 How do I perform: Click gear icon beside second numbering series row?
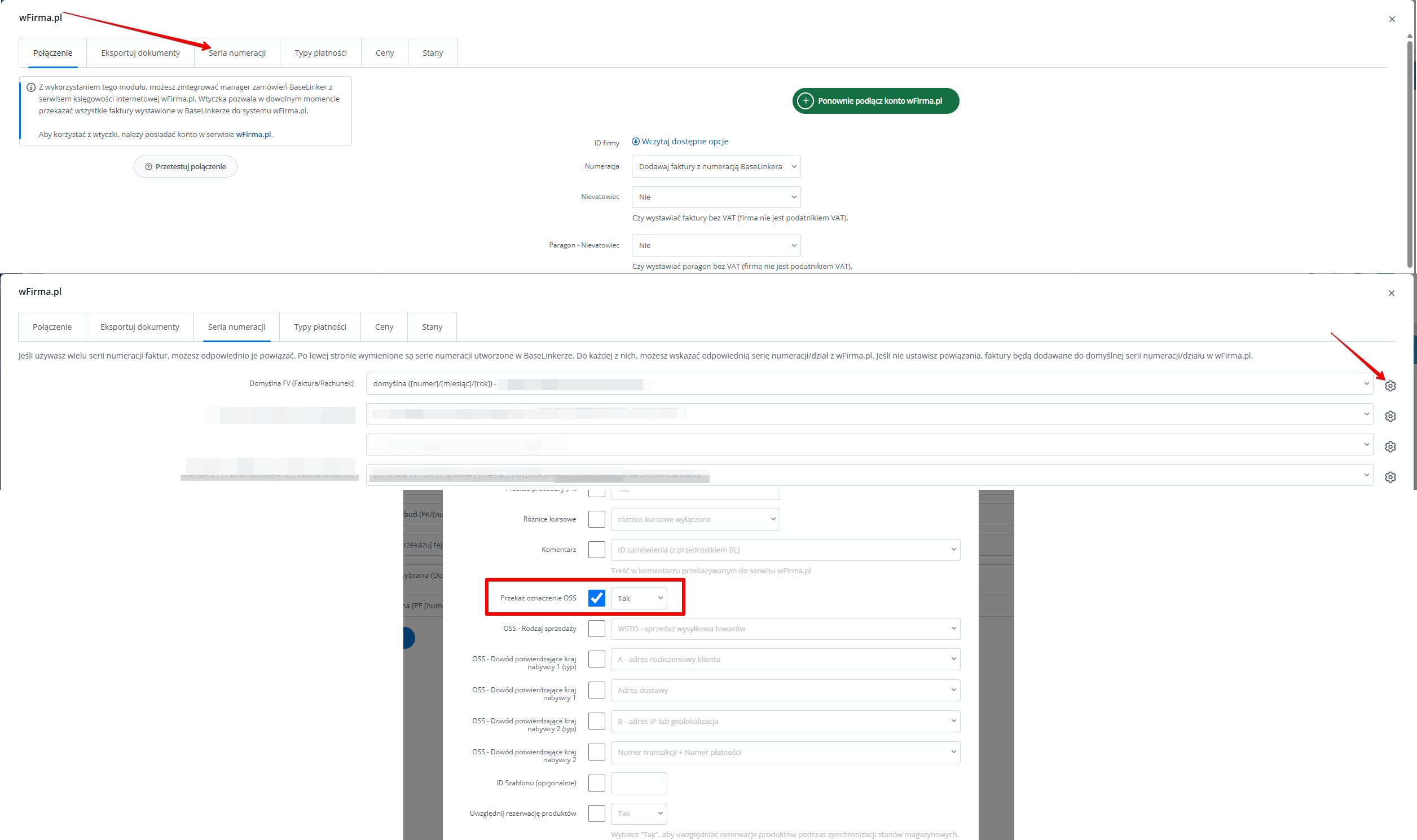pyautogui.click(x=1390, y=416)
